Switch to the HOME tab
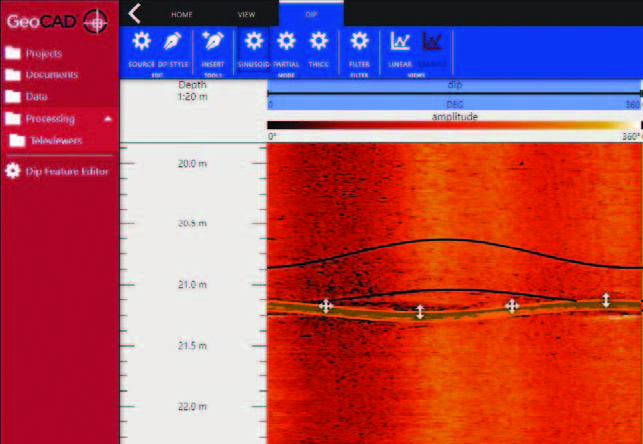The height and width of the screenshot is (444, 643). 182,14
